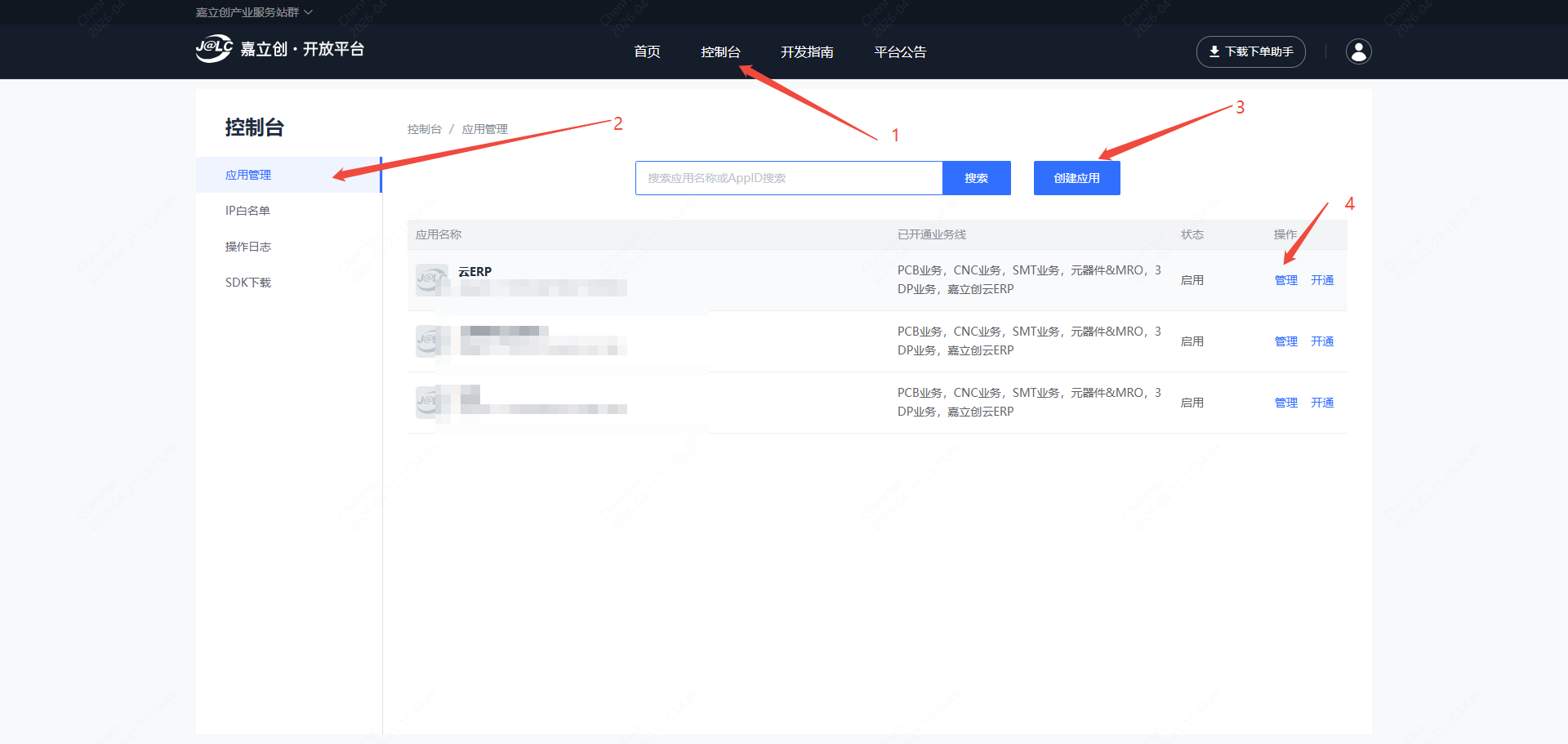Open the 开发指南 navigation item
This screenshot has width=1568, height=744.
pyautogui.click(x=806, y=51)
